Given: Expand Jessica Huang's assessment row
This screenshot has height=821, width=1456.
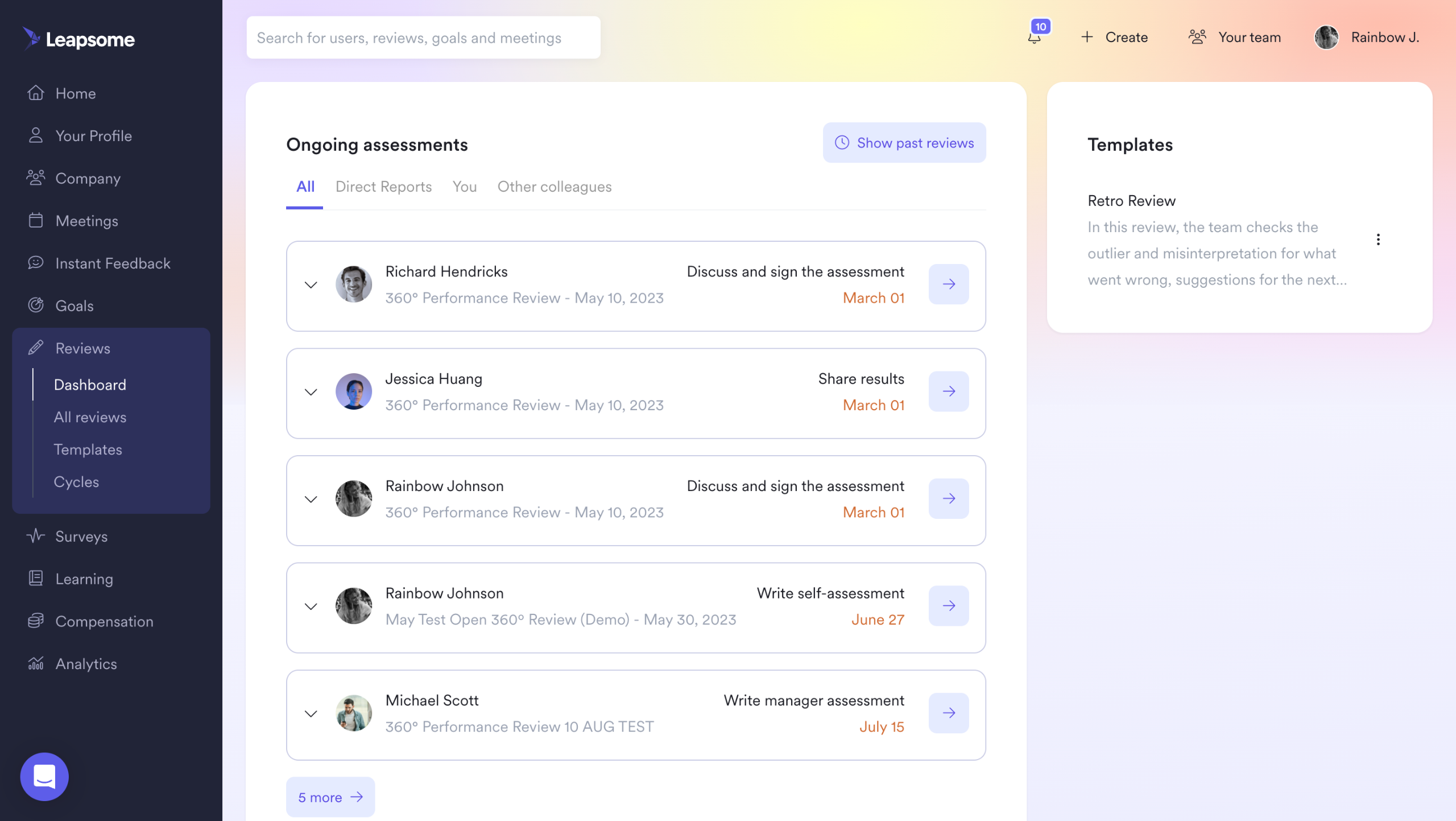Looking at the screenshot, I should pyautogui.click(x=311, y=392).
